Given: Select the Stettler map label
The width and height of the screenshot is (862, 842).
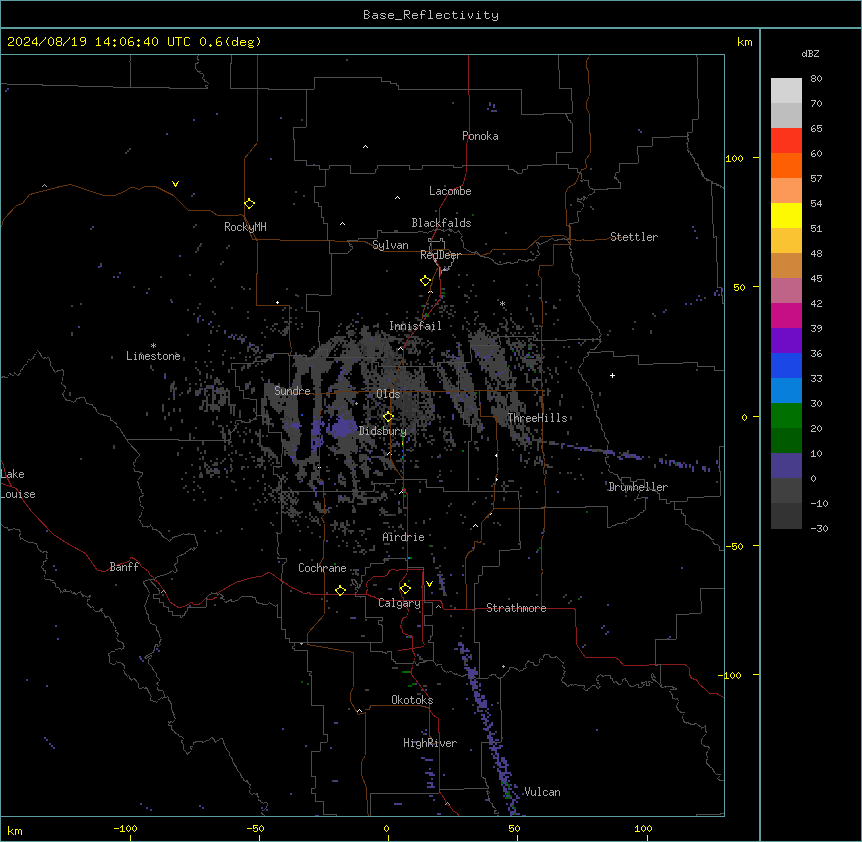Looking at the screenshot, I should [x=634, y=237].
